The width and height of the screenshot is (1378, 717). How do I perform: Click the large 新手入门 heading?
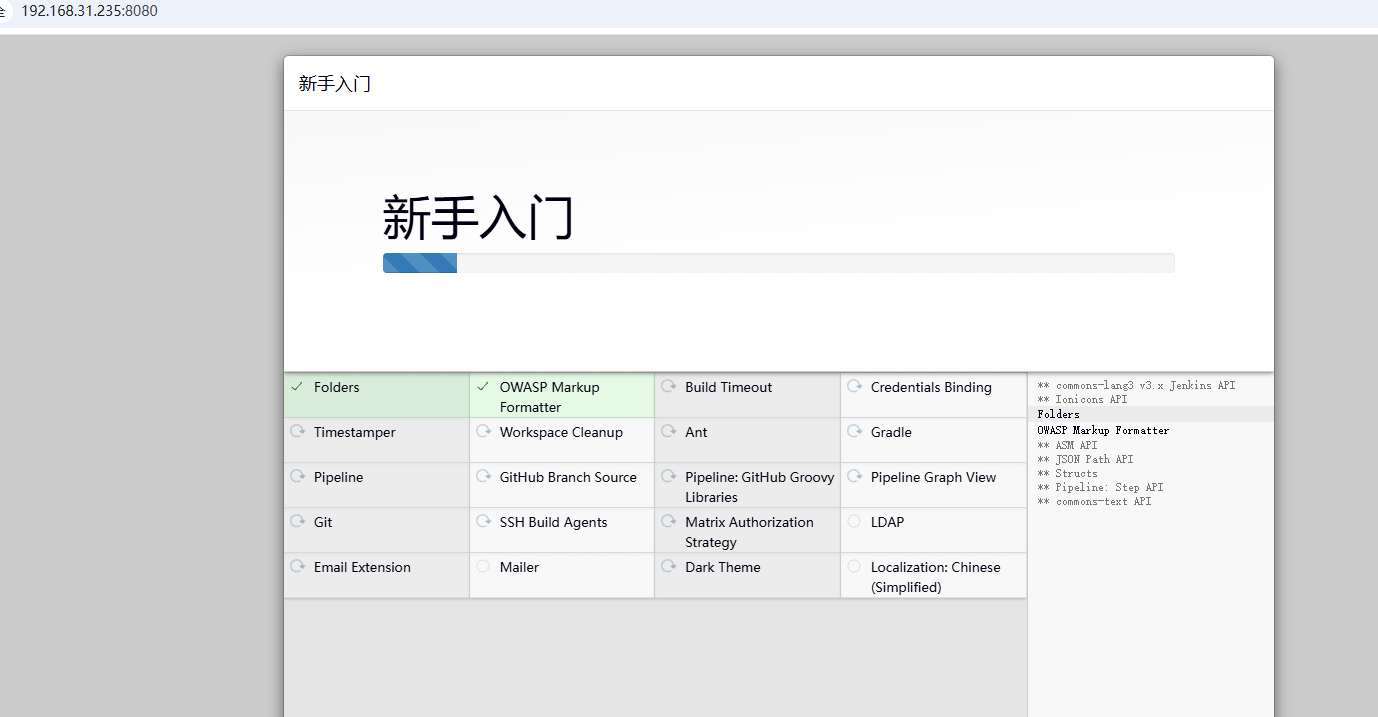[x=477, y=217]
